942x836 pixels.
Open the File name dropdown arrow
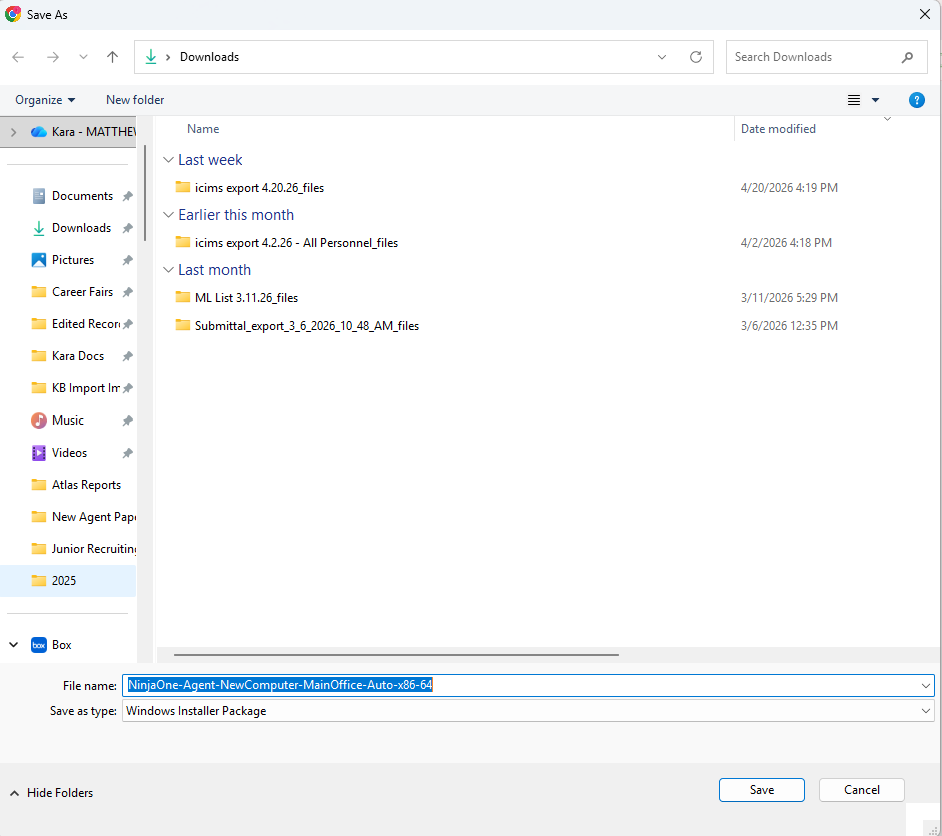[925, 686]
